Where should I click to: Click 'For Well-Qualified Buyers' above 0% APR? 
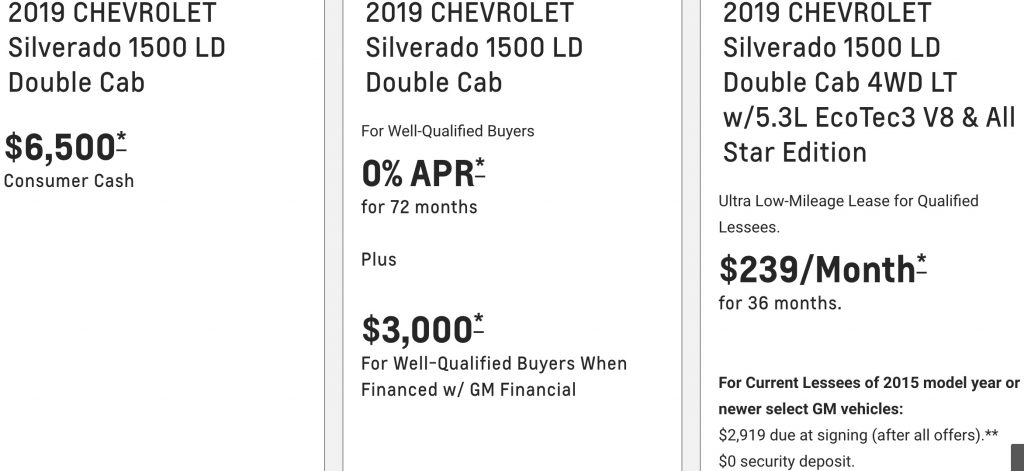[447, 131]
